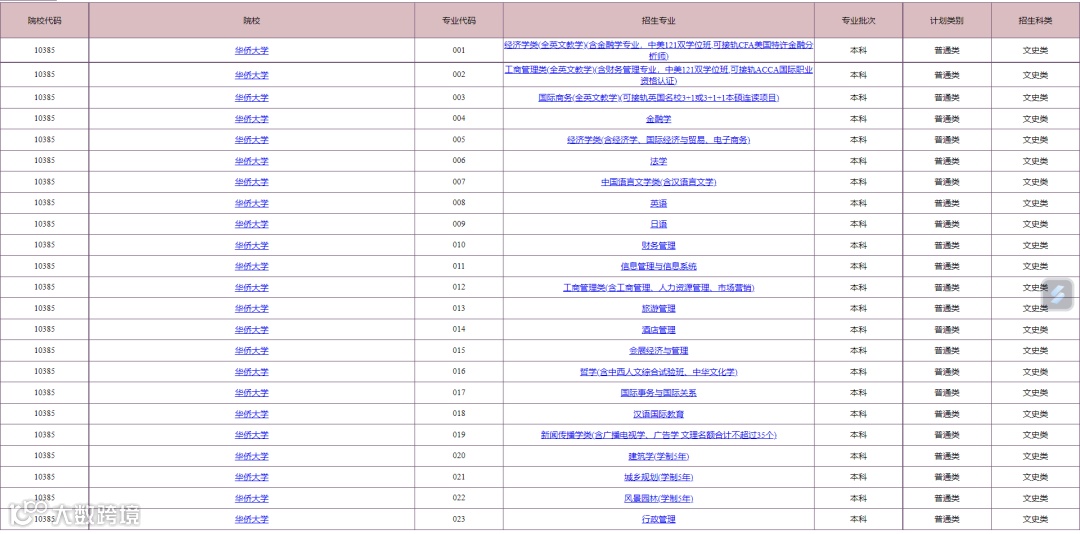Select the major code cell 021
Image resolution: width=1080 pixels, height=534 pixels.
[x=459, y=477]
